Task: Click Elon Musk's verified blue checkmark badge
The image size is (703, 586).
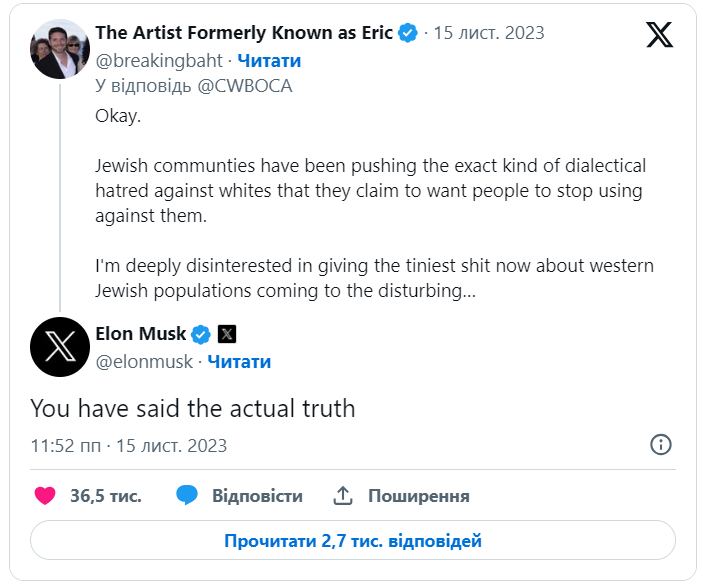Action: 201,334
